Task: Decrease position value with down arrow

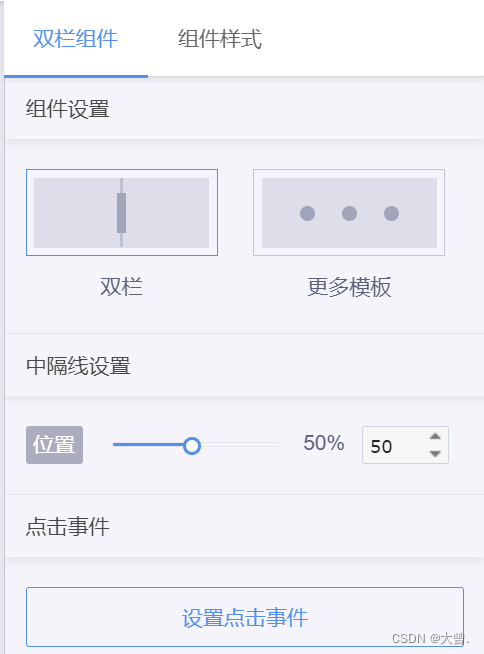Action: point(435,453)
